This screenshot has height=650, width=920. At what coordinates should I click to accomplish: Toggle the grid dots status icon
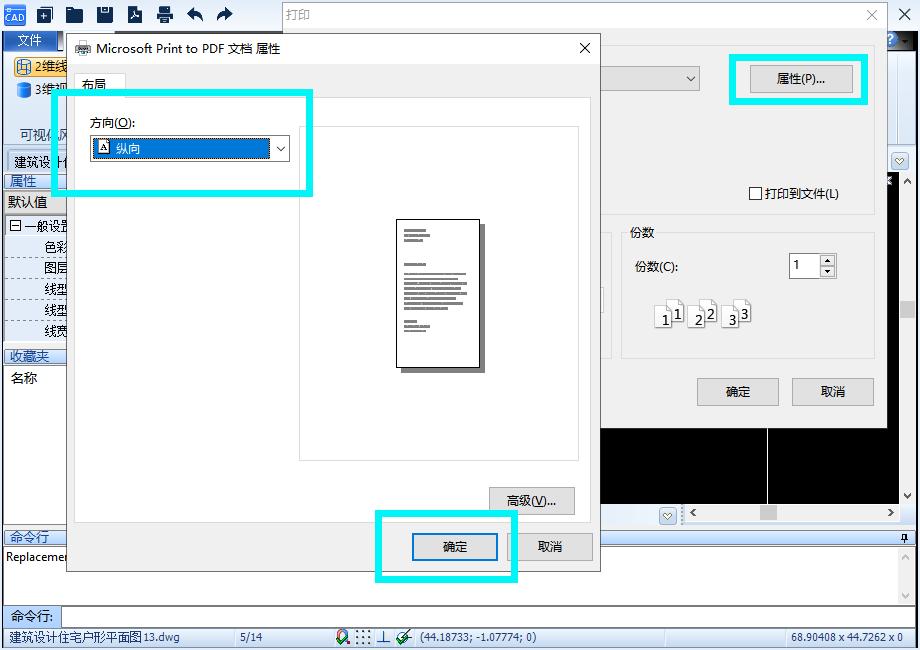(x=363, y=637)
